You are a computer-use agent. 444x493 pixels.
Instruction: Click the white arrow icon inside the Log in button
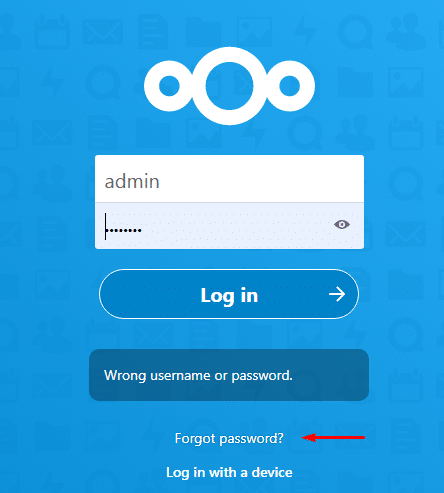point(337,294)
